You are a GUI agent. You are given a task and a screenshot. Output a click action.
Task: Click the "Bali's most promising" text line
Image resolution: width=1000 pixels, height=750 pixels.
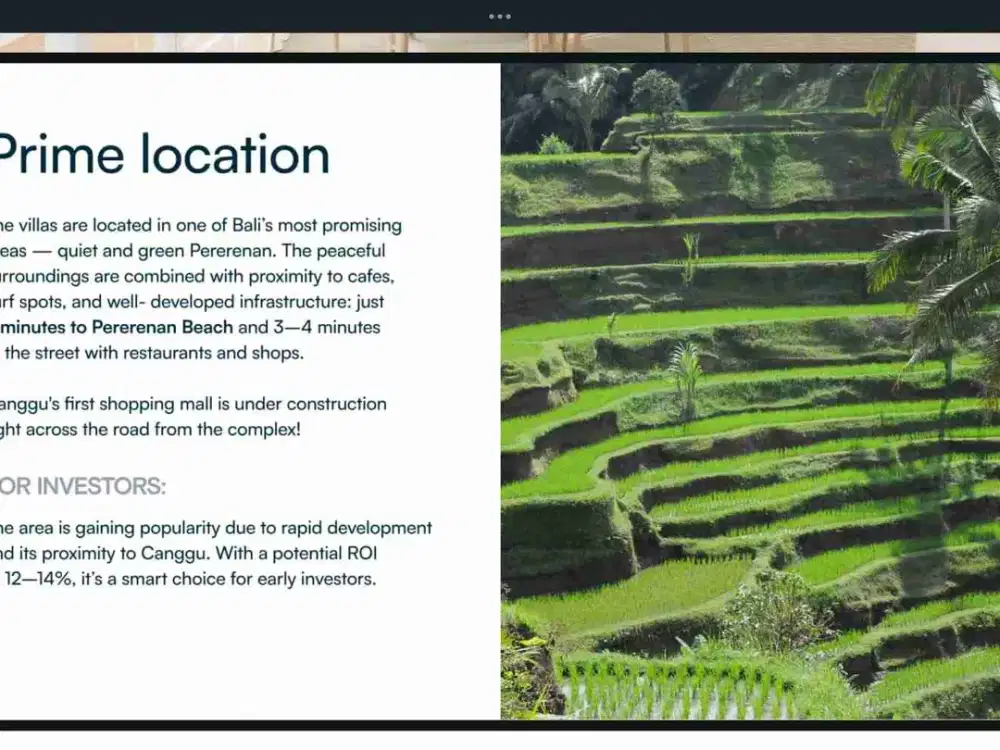[x=201, y=225]
